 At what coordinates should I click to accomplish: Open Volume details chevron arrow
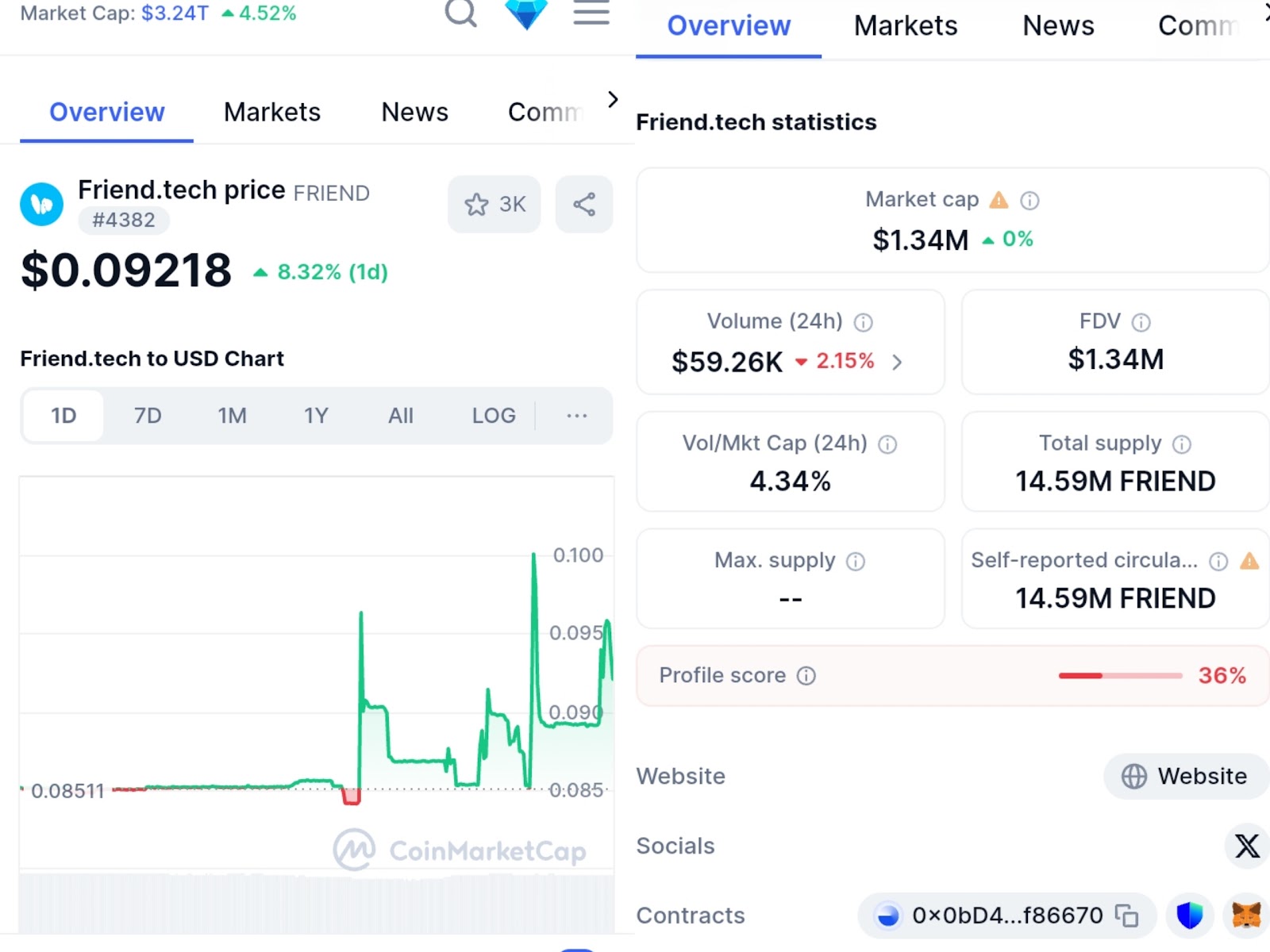tap(897, 363)
